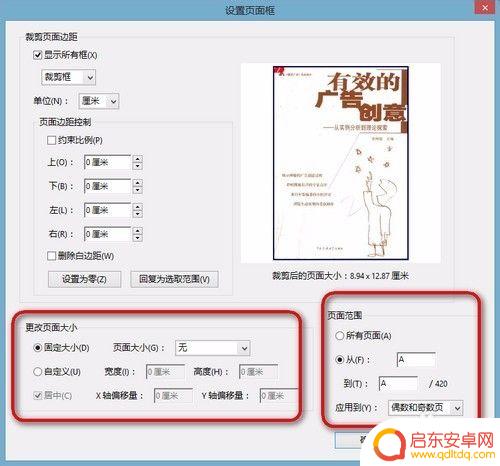Click the 到(T) ending page input field

tap(398, 384)
